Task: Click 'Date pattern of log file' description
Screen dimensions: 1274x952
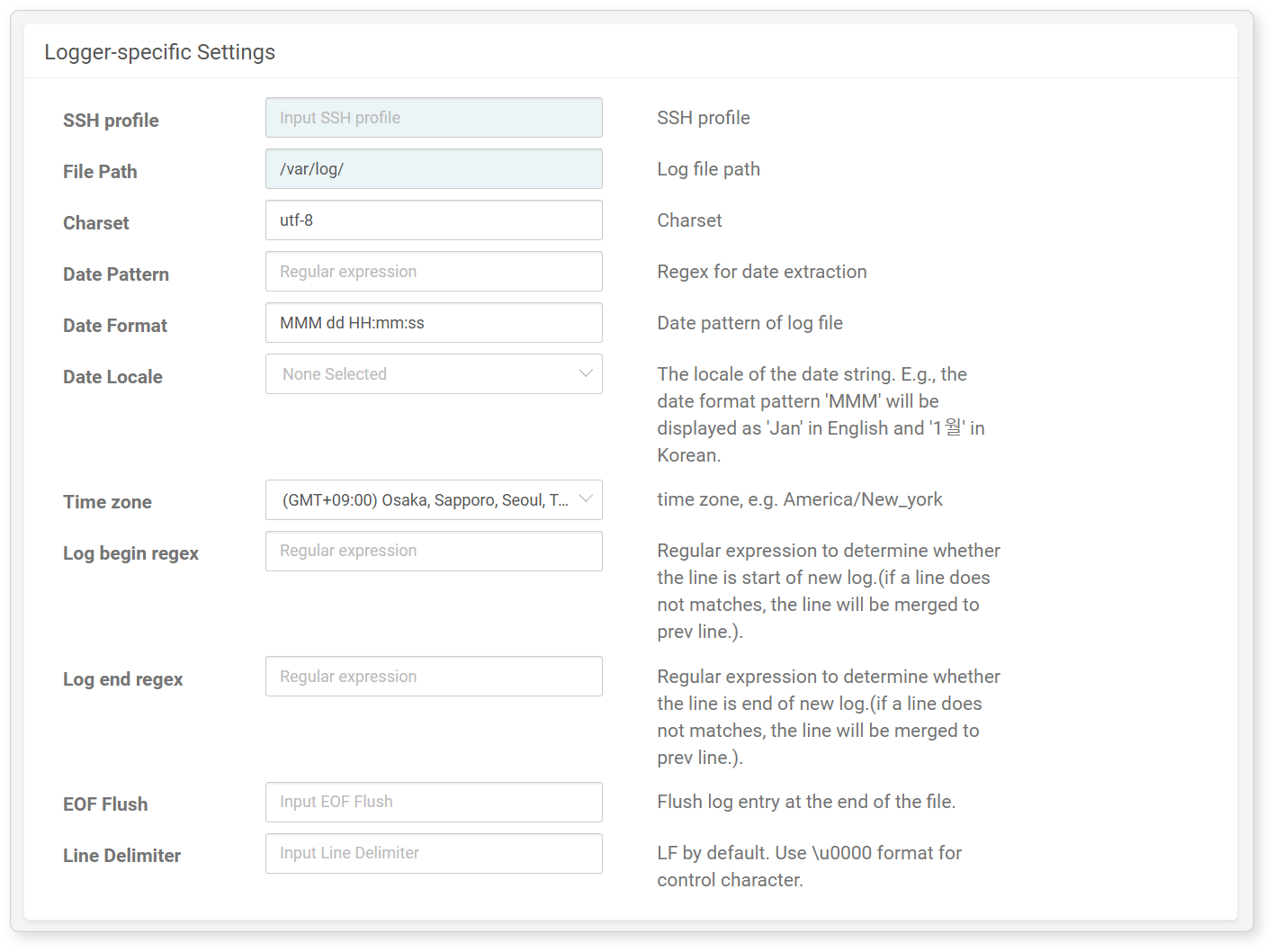Action: click(749, 323)
